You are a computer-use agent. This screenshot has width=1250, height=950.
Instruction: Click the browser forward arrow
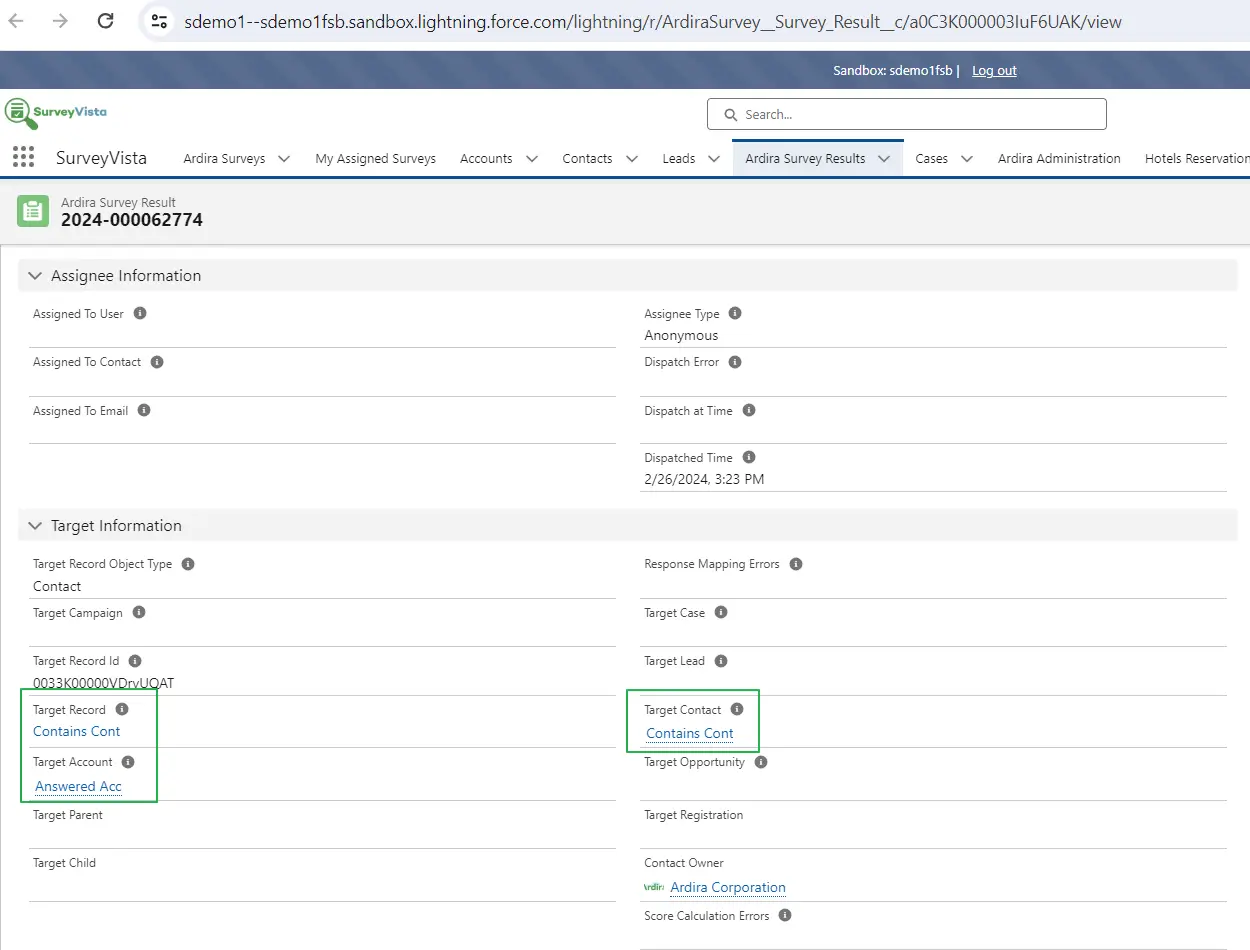click(60, 20)
